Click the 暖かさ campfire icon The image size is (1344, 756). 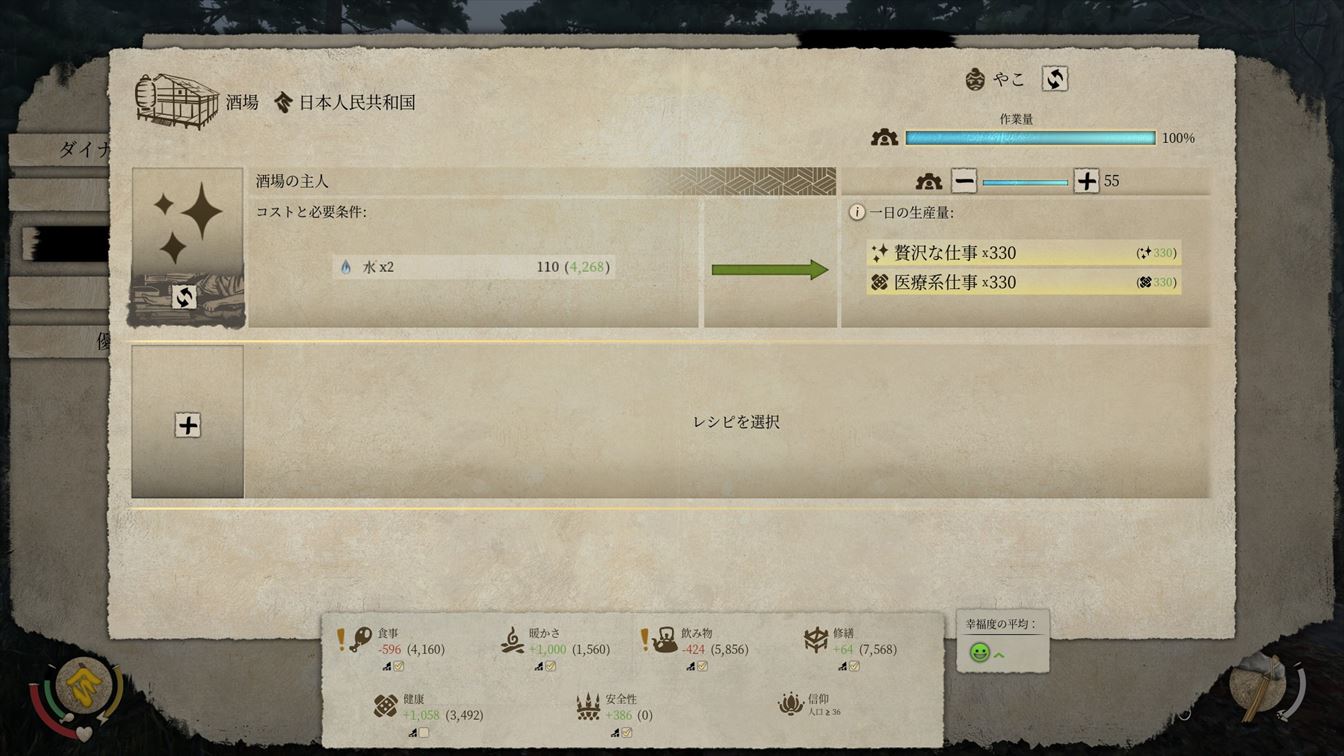(512, 640)
